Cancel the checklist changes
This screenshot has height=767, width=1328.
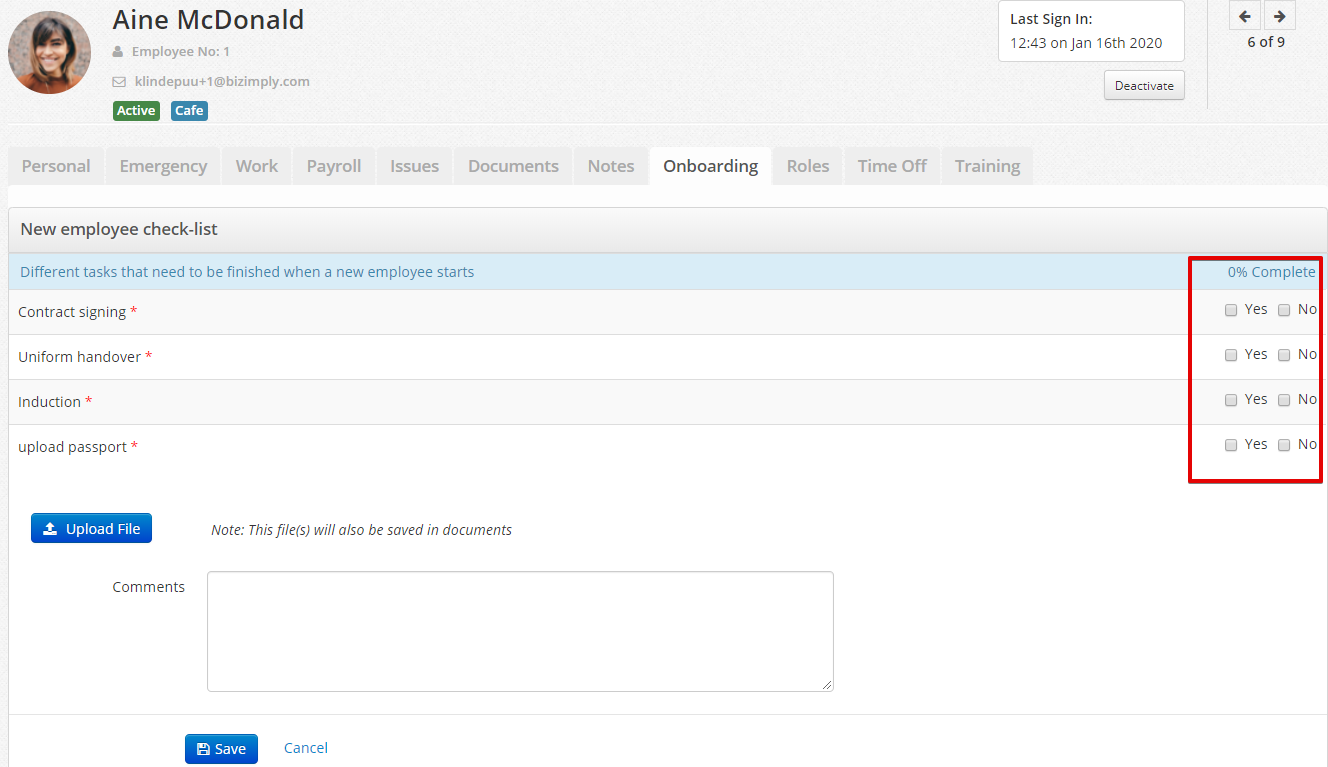(x=306, y=748)
